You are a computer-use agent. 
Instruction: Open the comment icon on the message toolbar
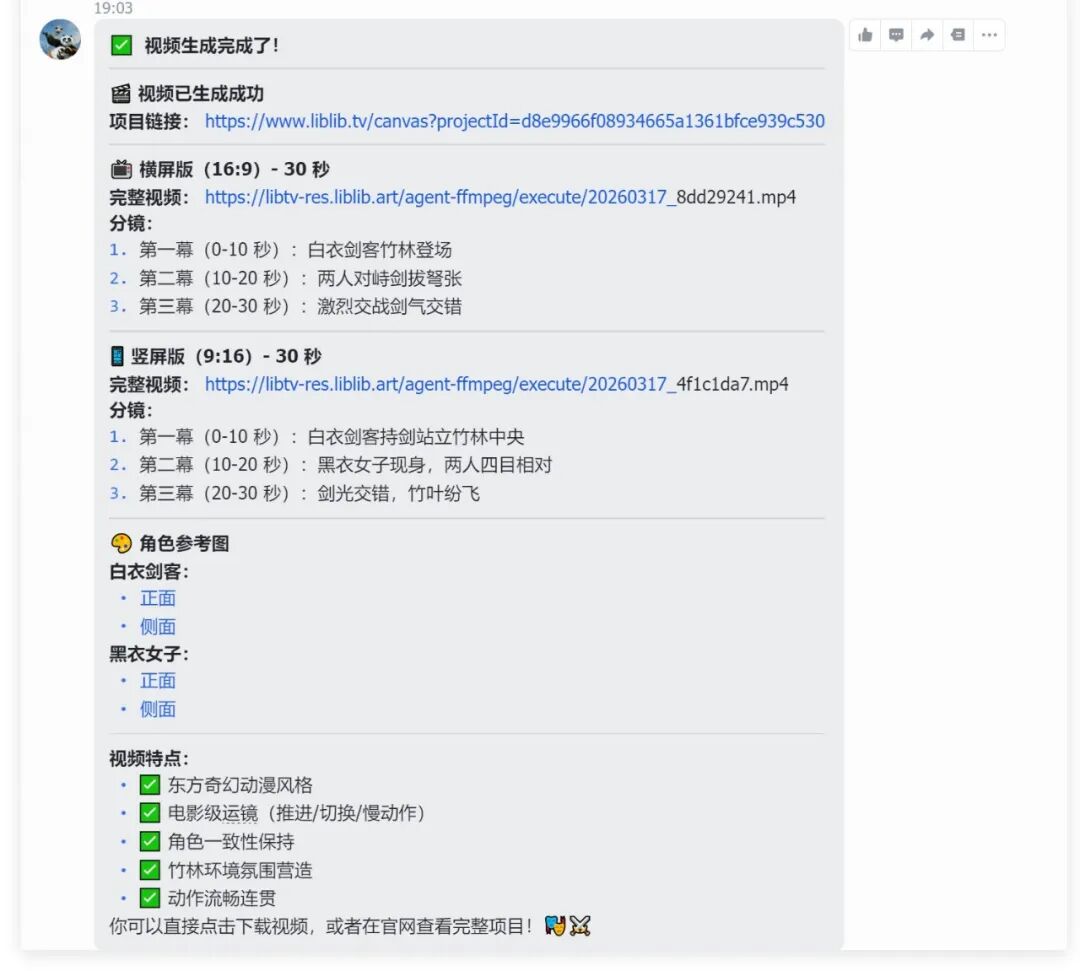(896, 35)
